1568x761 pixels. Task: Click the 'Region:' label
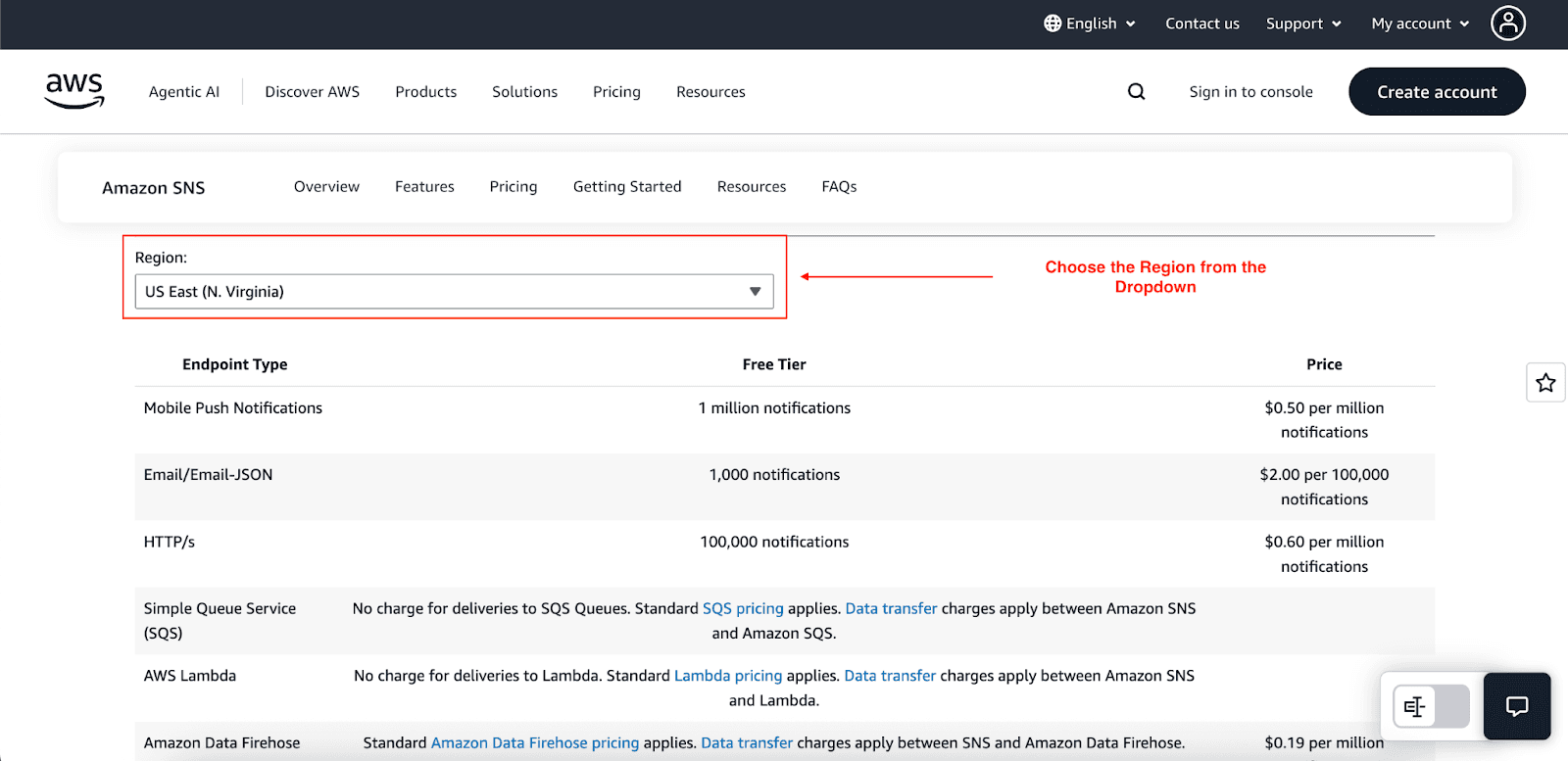161,258
